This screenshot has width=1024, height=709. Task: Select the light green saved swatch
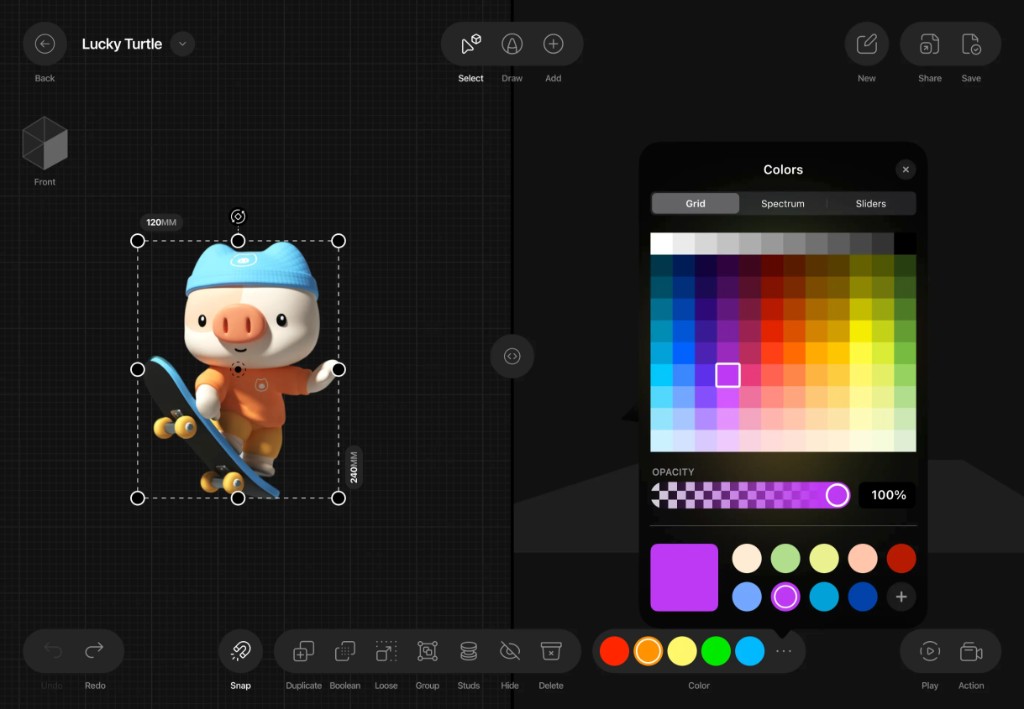tap(785, 558)
